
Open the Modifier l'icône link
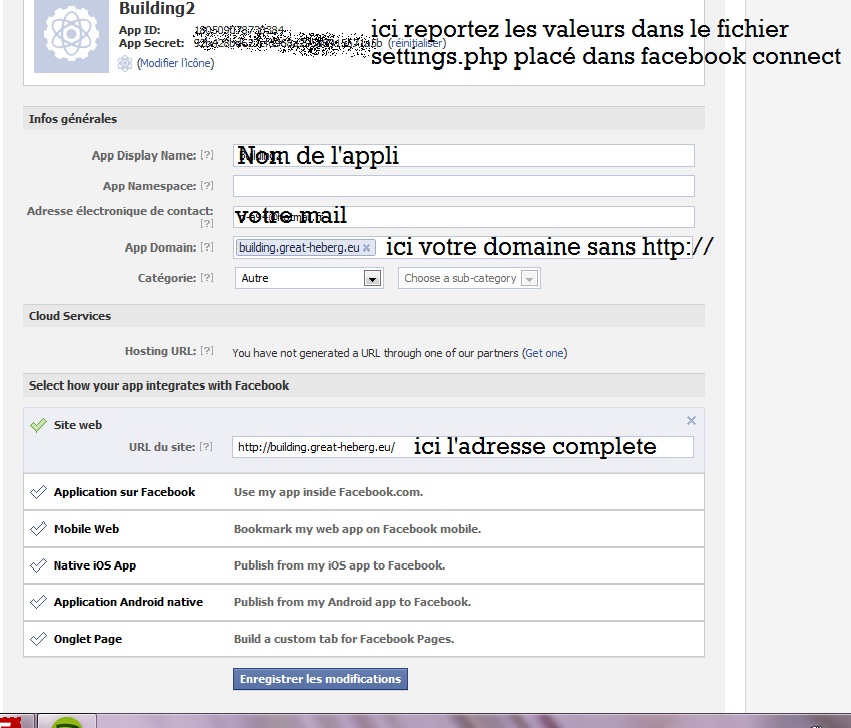click(x=175, y=64)
